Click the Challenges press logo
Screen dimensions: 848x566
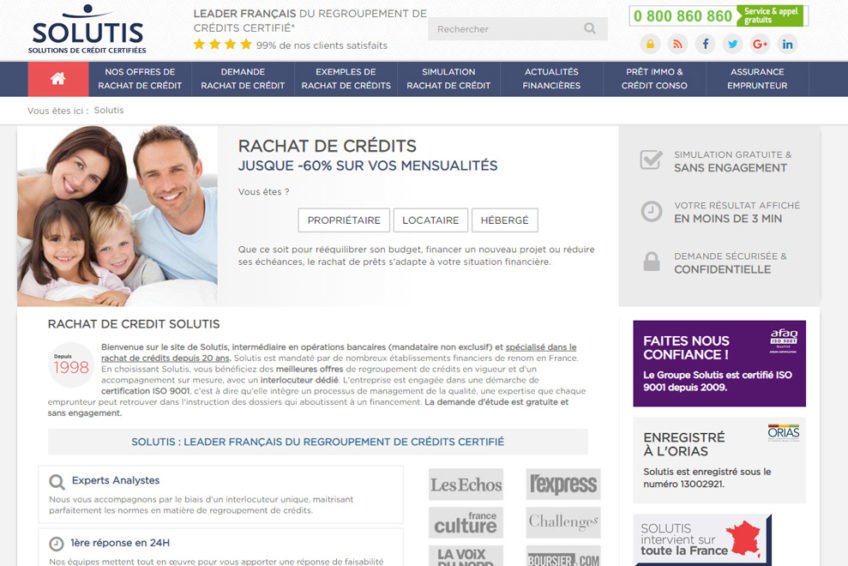[563, 523]
